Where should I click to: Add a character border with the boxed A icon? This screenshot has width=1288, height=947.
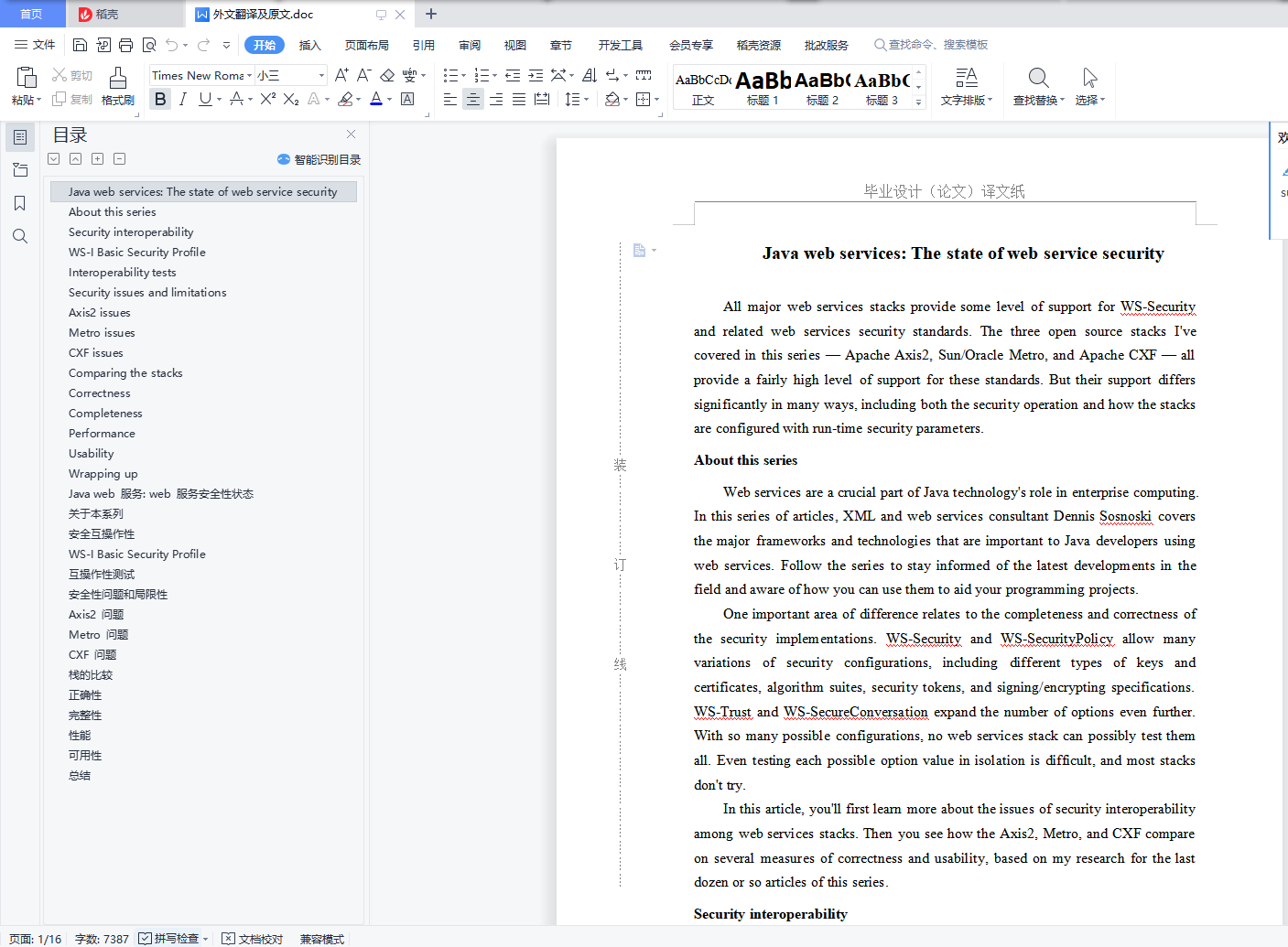(x=407, y=99)
